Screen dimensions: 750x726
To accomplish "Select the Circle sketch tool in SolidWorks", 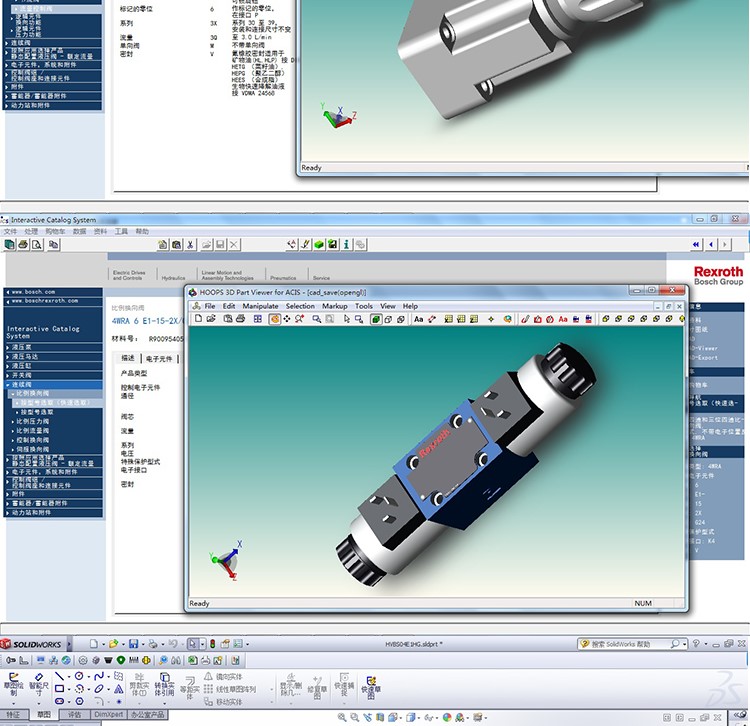I will click(x=79, y=676).
